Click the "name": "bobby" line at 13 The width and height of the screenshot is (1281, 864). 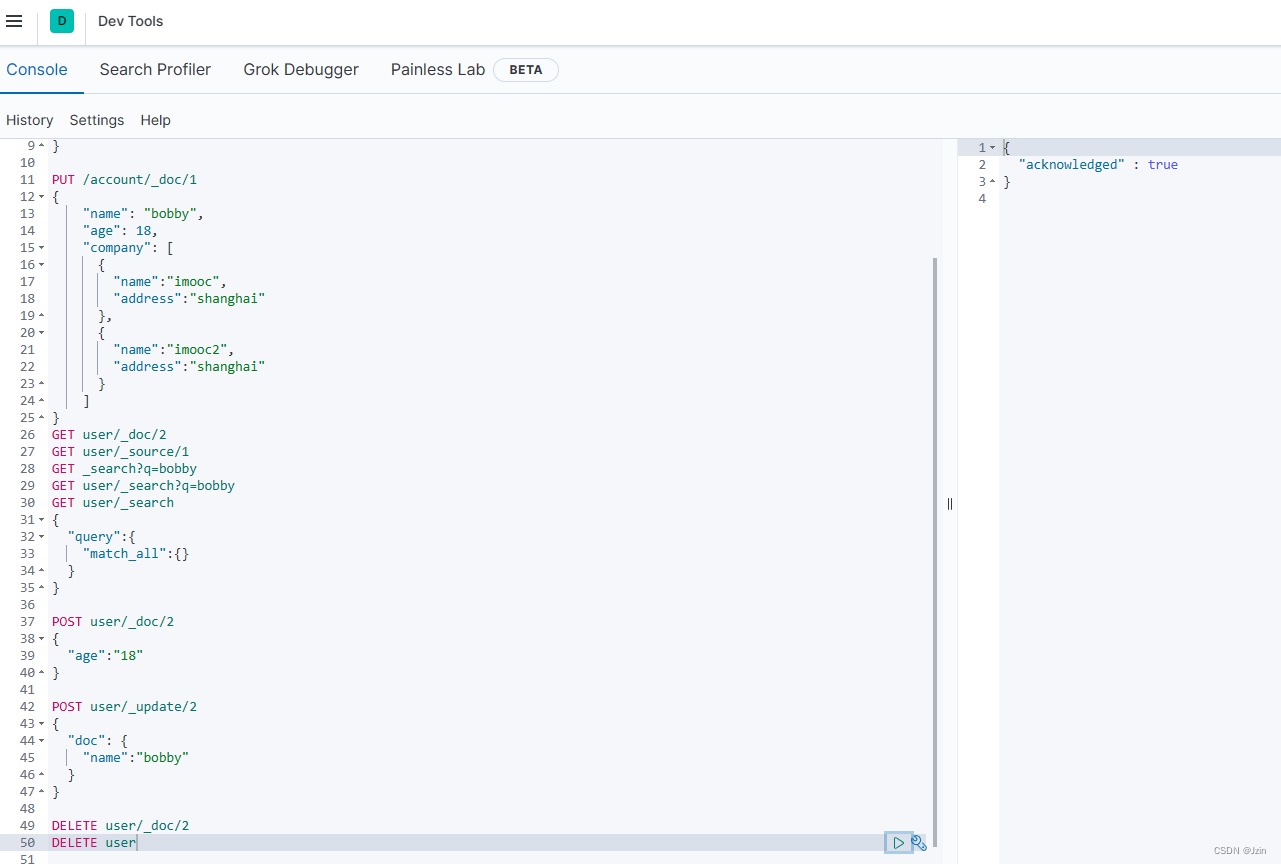click(144, 214)
